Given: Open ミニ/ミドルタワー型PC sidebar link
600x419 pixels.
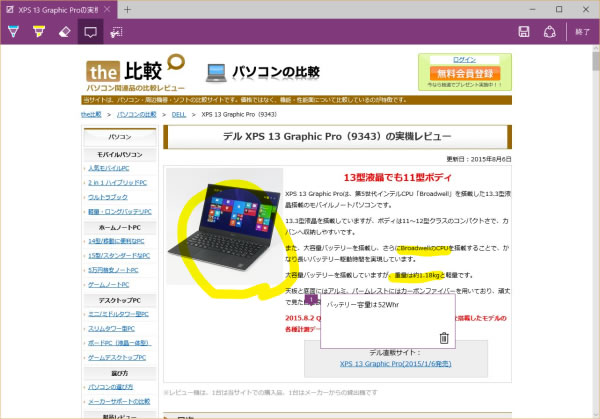Looking at the screenshot, I should (118, 314).
